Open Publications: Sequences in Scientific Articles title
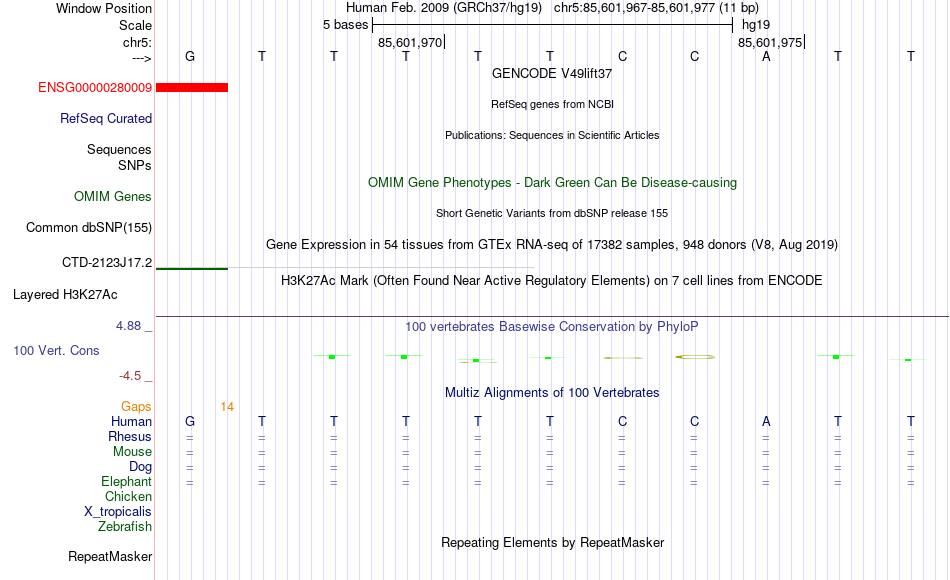Screen dimensions: 950x580 point(552,135)
